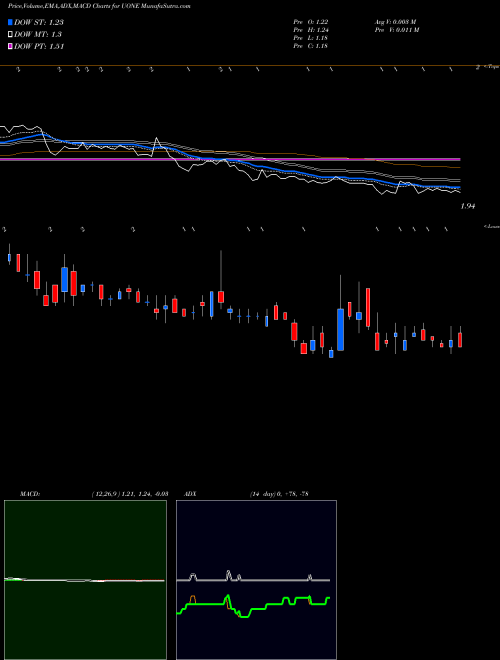Click the 'Pre O: 1.22' open value

point(311,22)
